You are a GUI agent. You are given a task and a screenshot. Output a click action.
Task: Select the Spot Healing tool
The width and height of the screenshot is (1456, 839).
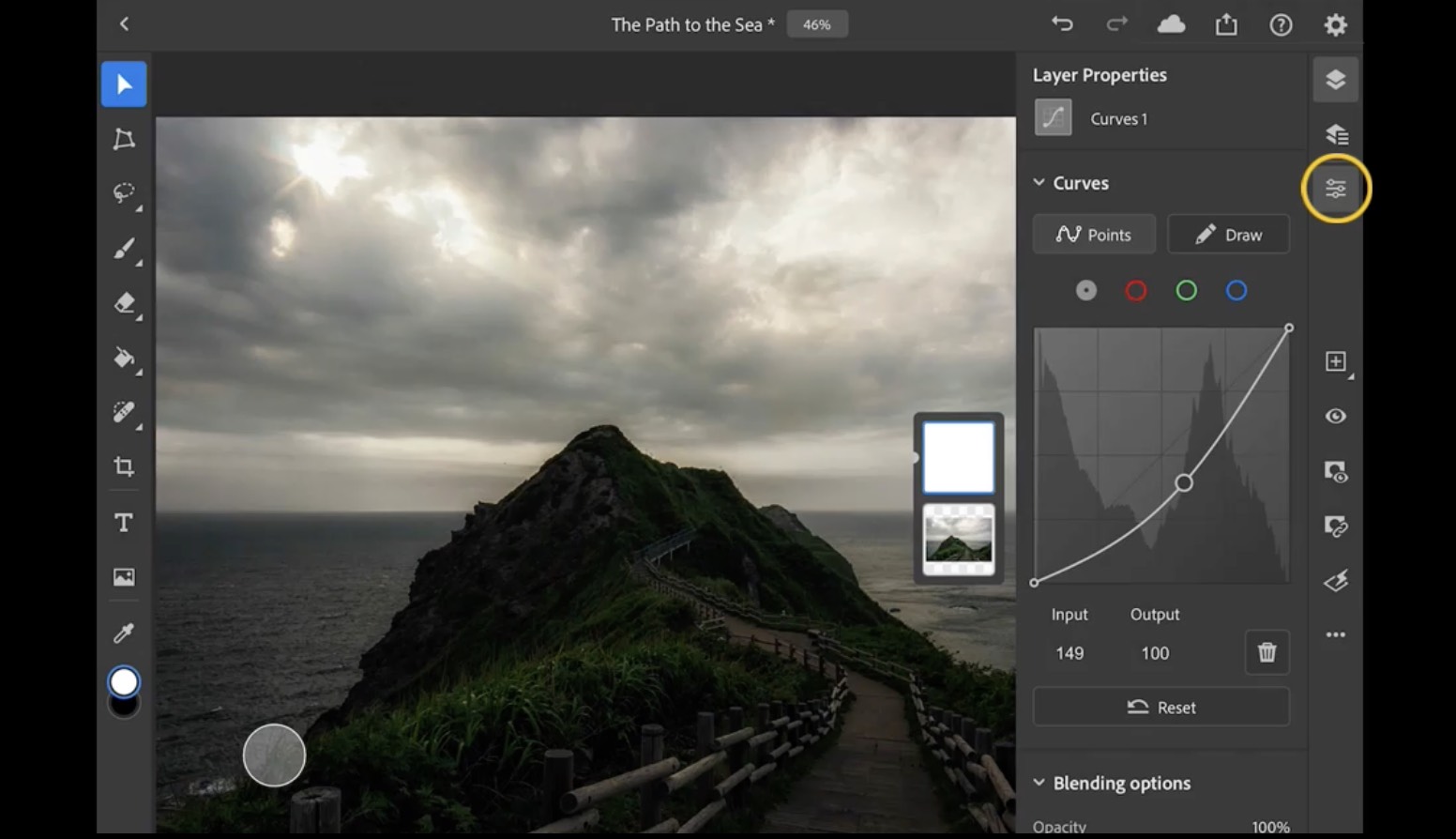pyautogui.click(x=124, y=412)
